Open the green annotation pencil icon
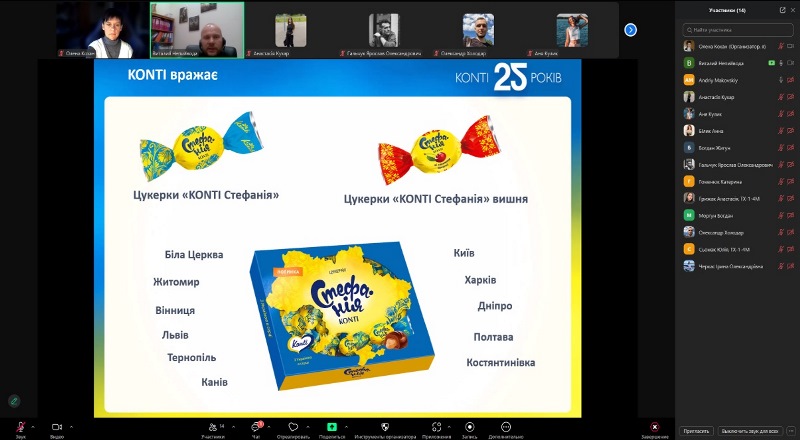Viewport: 800px width, 440px height. point(14,401)
